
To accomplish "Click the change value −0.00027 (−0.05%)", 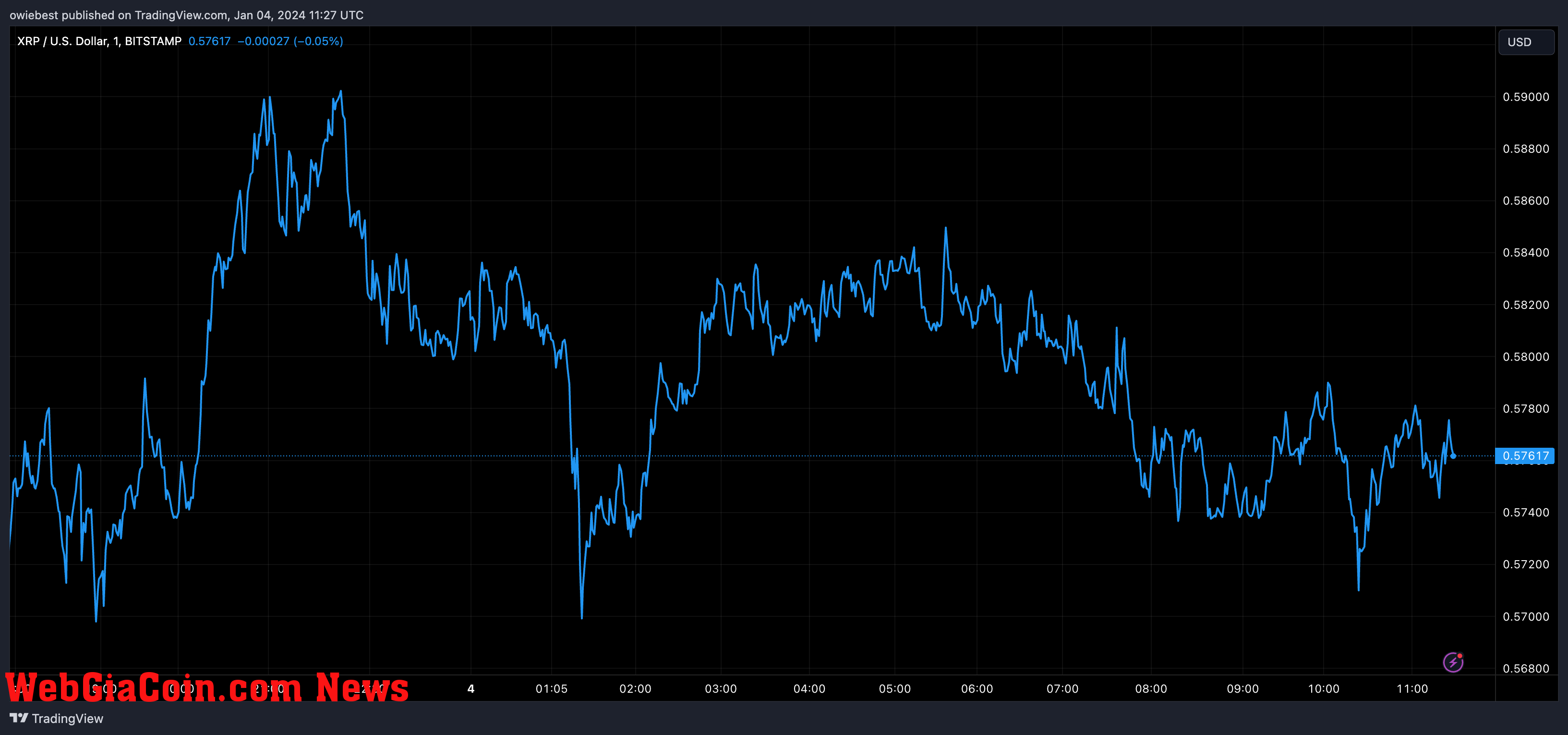I will (290, 41).
